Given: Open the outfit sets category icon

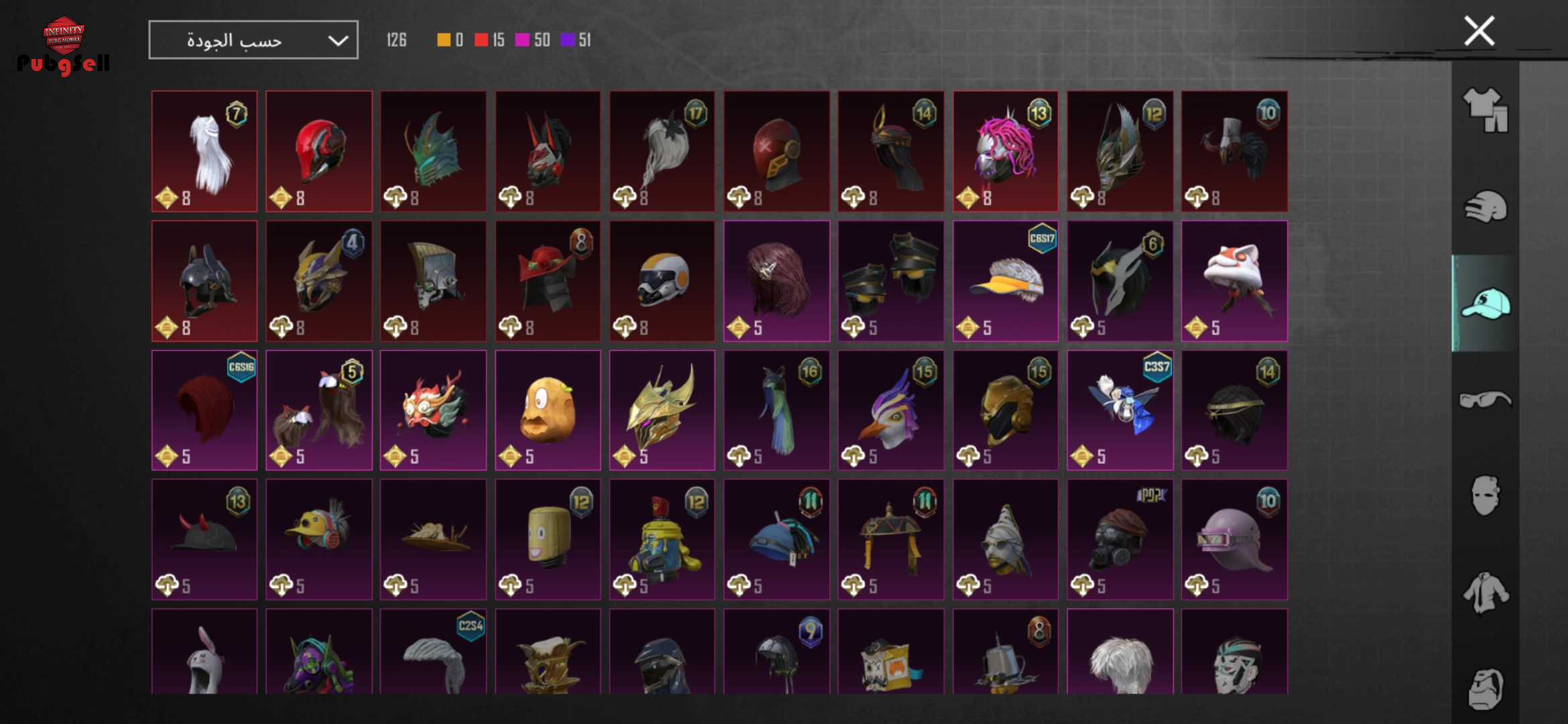Looking at the screenshot, I should 1485,109.
